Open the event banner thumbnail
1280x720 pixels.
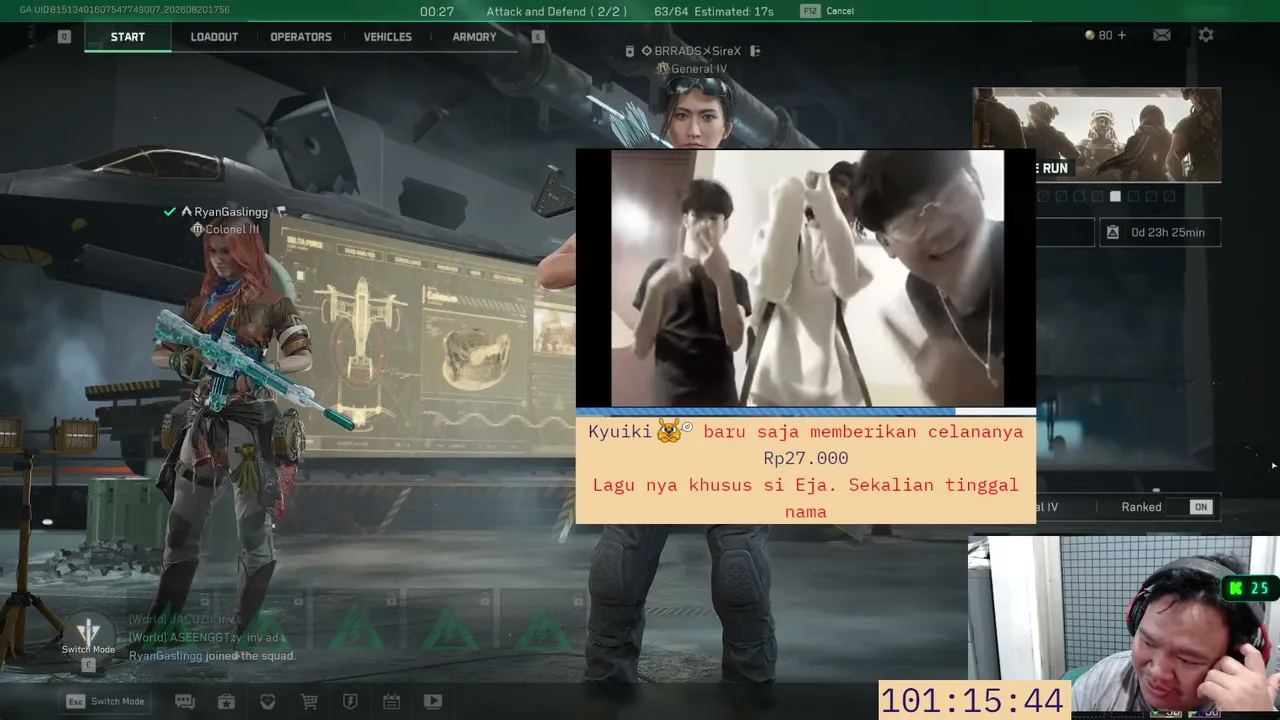click(x=1097, y=134)
